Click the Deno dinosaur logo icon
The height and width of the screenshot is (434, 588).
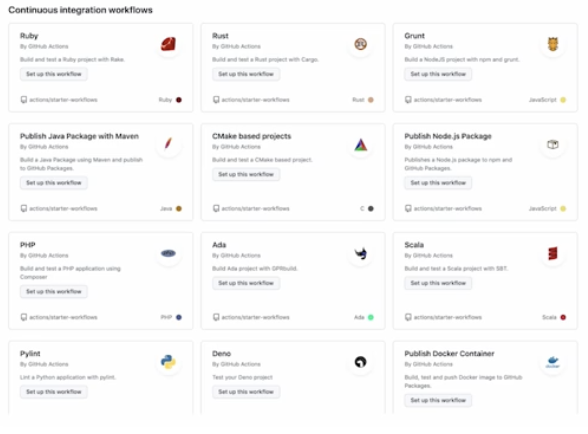click(x=360, y=362)
